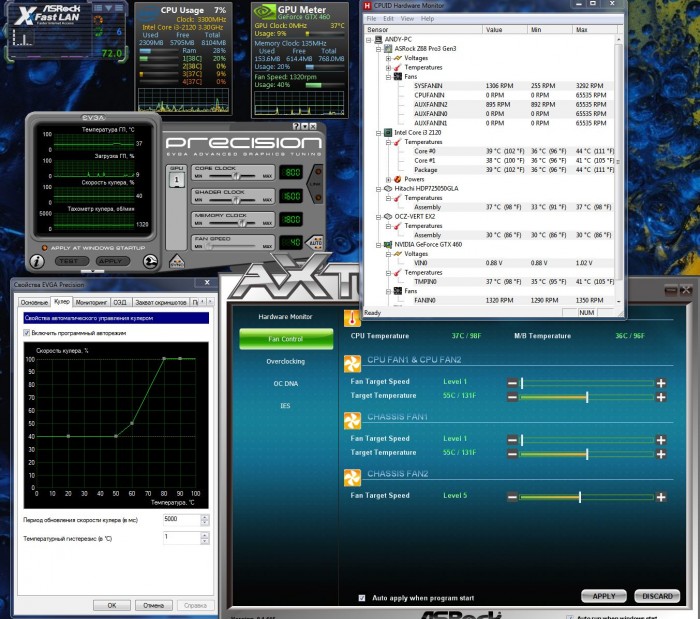Toggle Apply at Windows Startup indicator
700x619 pixels.
[44, 248]
